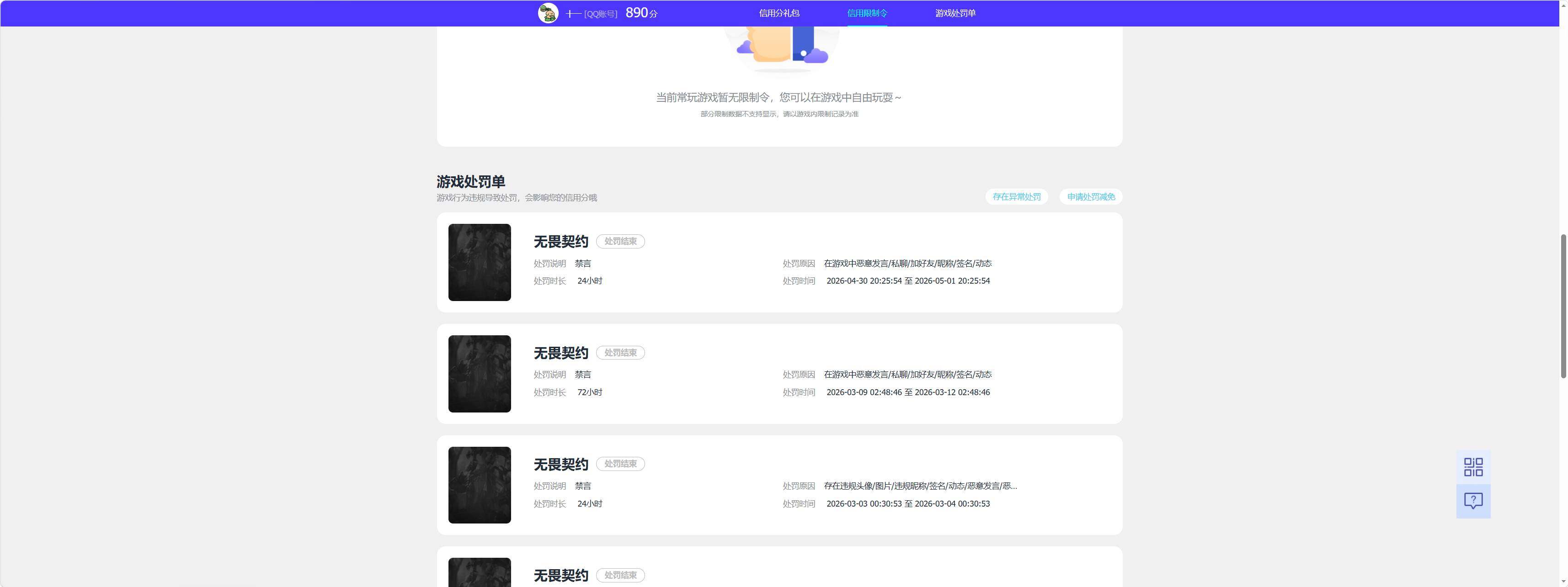This screenshot has height=587, width=1568.
Task: Click the 申请处罚减免 button
Action: click(1091, 196)
